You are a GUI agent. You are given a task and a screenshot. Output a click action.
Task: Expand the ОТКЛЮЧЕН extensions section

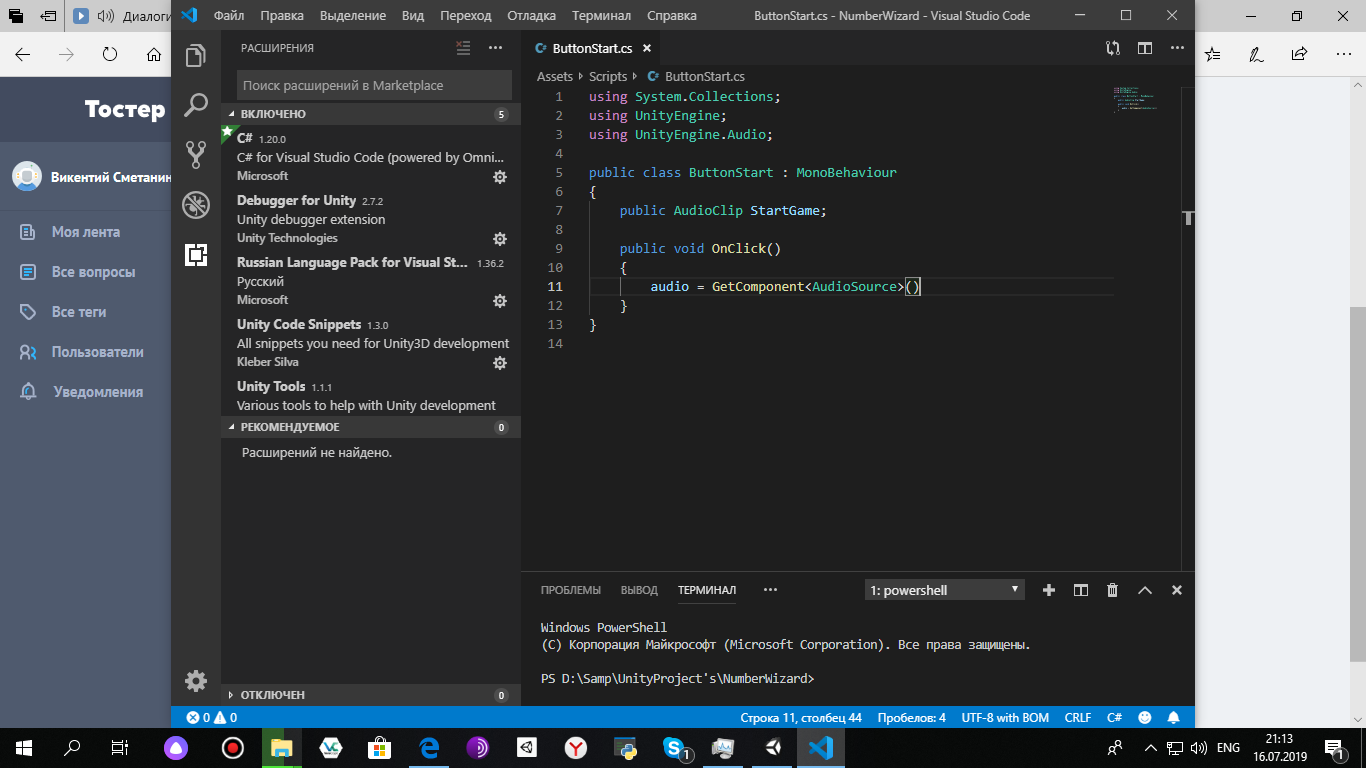[370, 695]
